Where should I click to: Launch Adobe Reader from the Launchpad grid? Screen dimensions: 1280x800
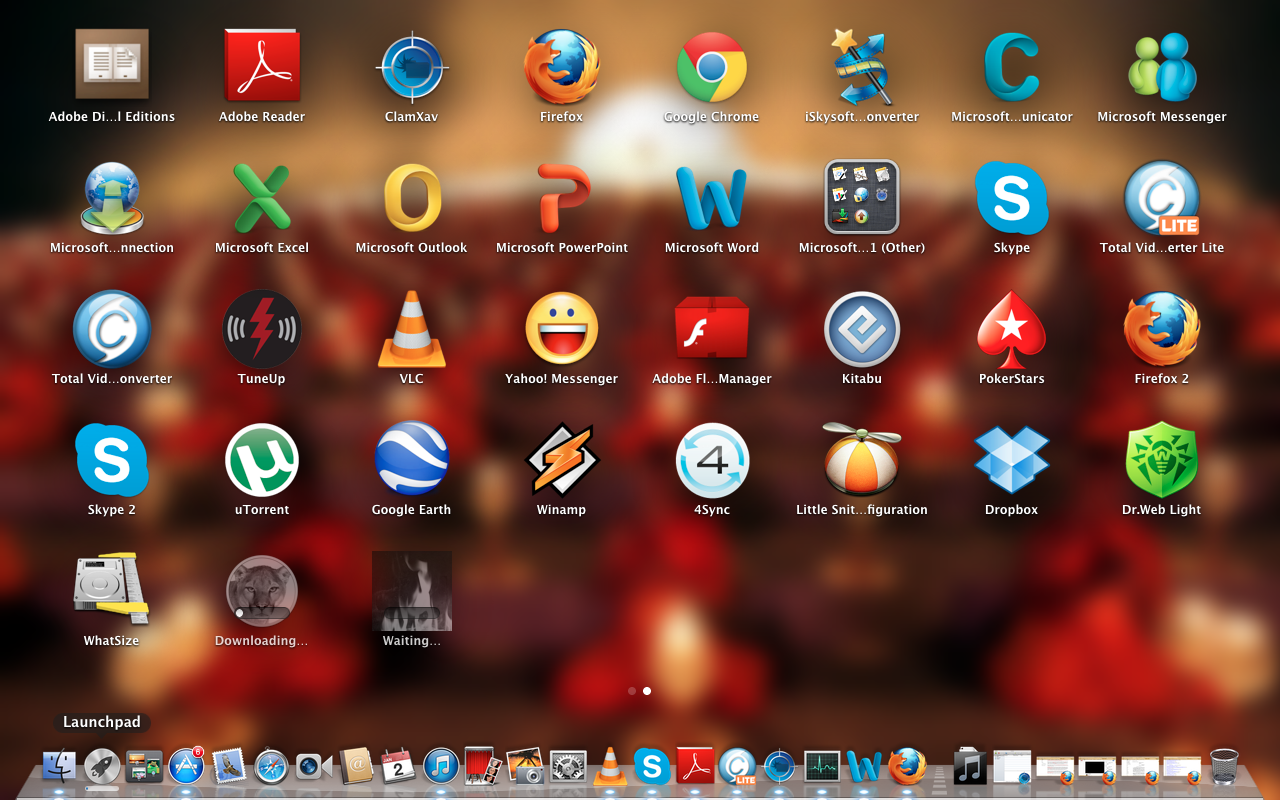click(262, 65)
